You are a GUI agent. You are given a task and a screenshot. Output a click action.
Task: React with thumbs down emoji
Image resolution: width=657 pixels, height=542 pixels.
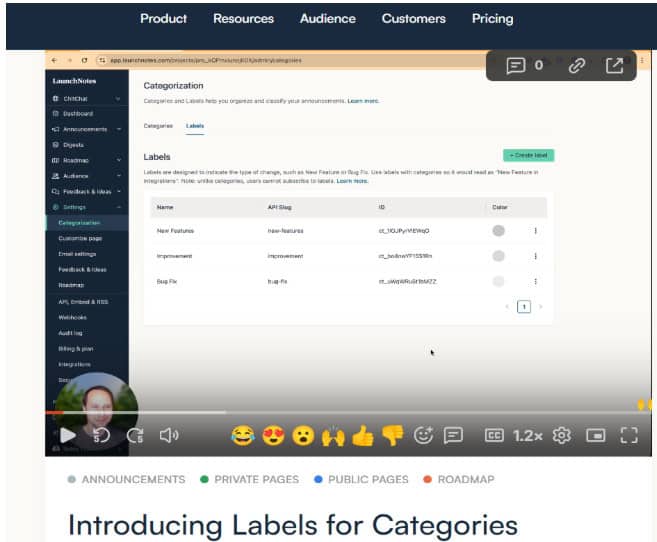pyautogui.click(x=393, y=436)
